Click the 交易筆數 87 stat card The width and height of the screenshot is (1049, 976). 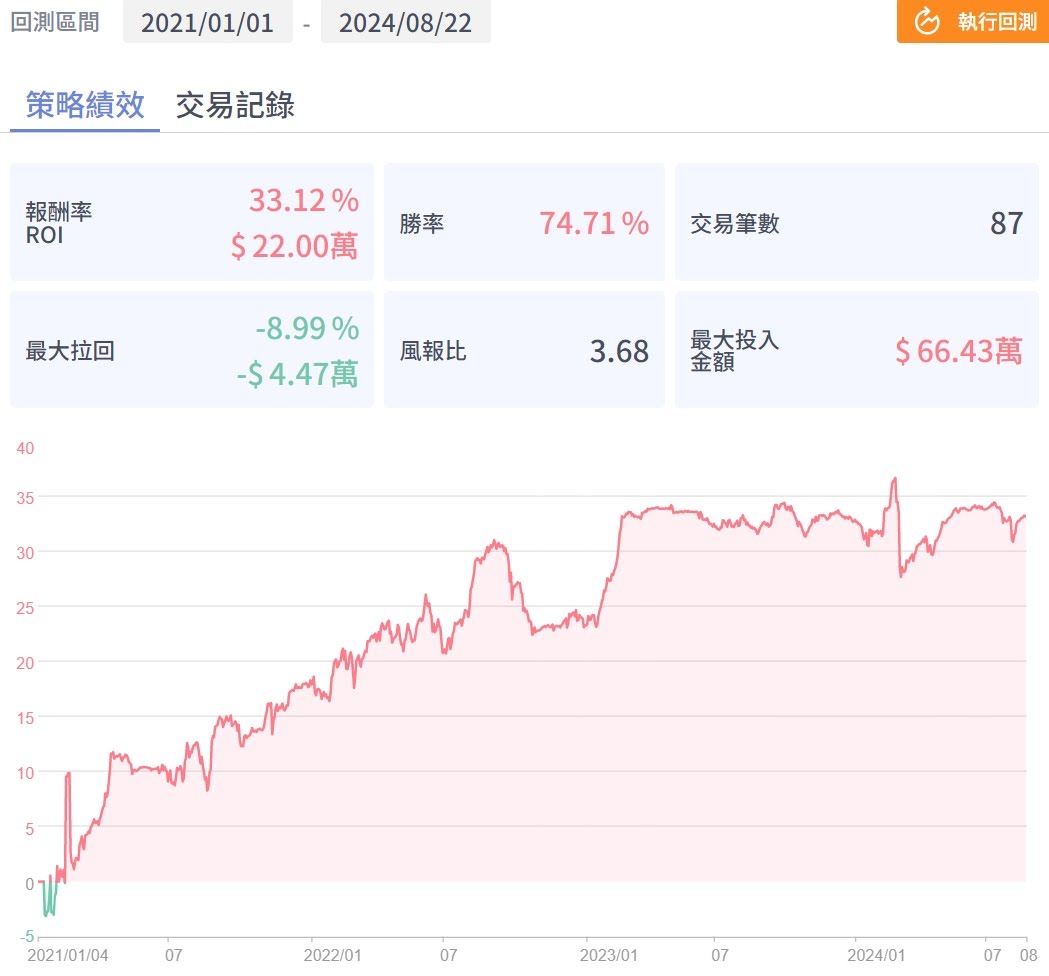pyautogui.click(x=856, y=222)
